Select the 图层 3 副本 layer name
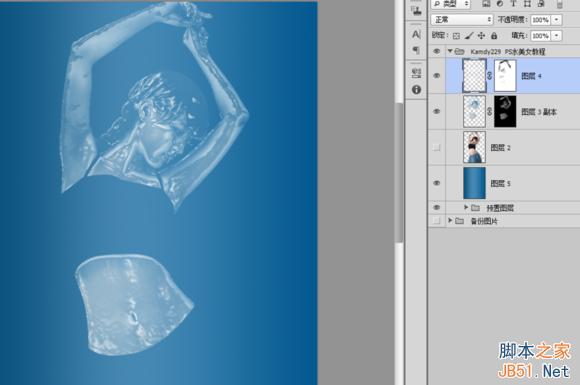 tap(539, 112)
